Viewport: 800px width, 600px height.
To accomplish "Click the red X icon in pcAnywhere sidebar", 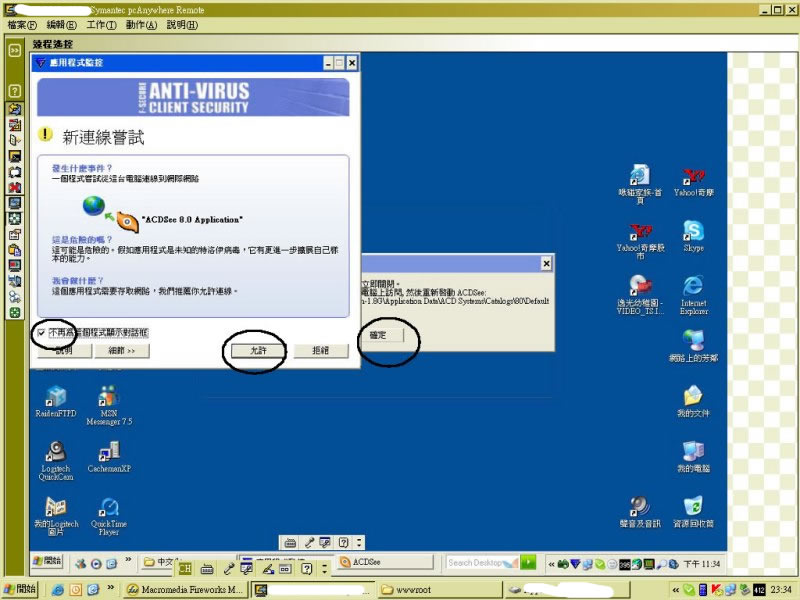I will click(x=15, y=187).
